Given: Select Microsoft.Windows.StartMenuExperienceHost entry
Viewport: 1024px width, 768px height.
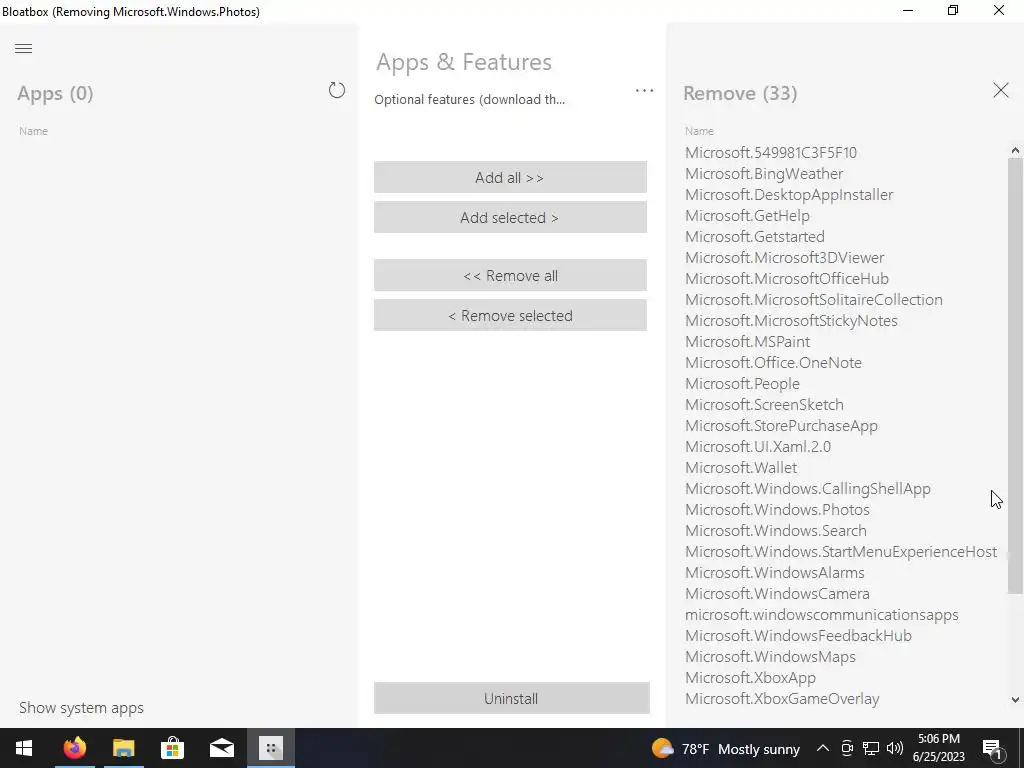Looking at the screenshot, I should coord(841,552).
